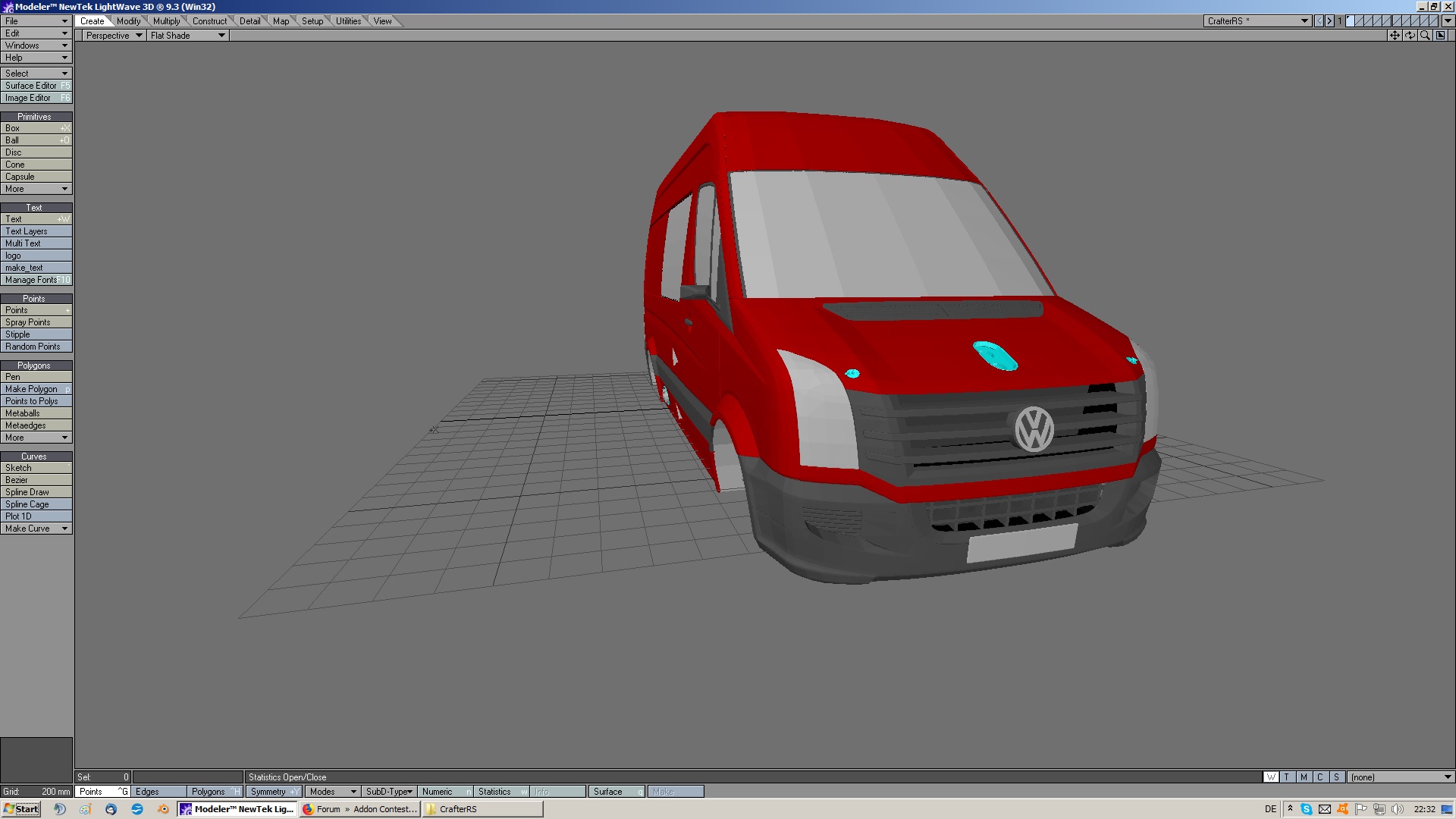Open the Perspective view type dropdown
Image resolution: width=1456 pixels, height=819 pixels.
pos(114,36)
